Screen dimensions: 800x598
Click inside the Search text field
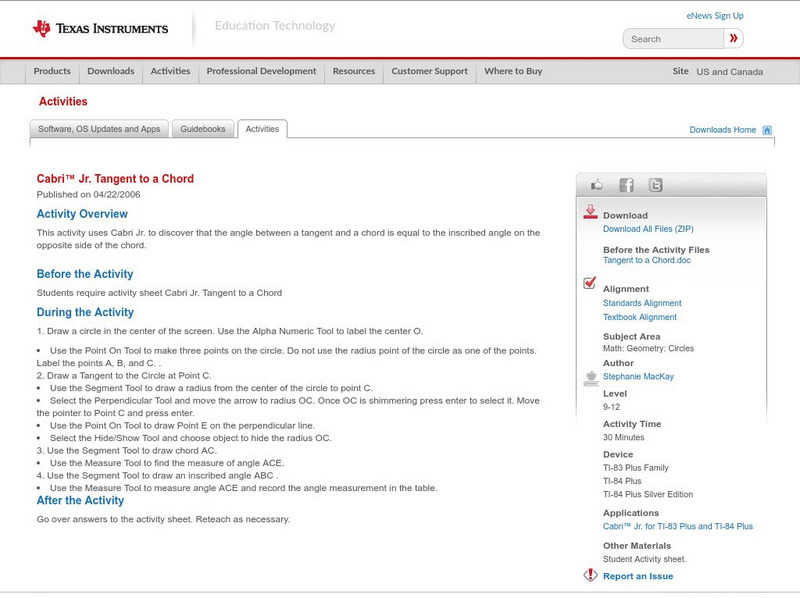coord(672,39)
